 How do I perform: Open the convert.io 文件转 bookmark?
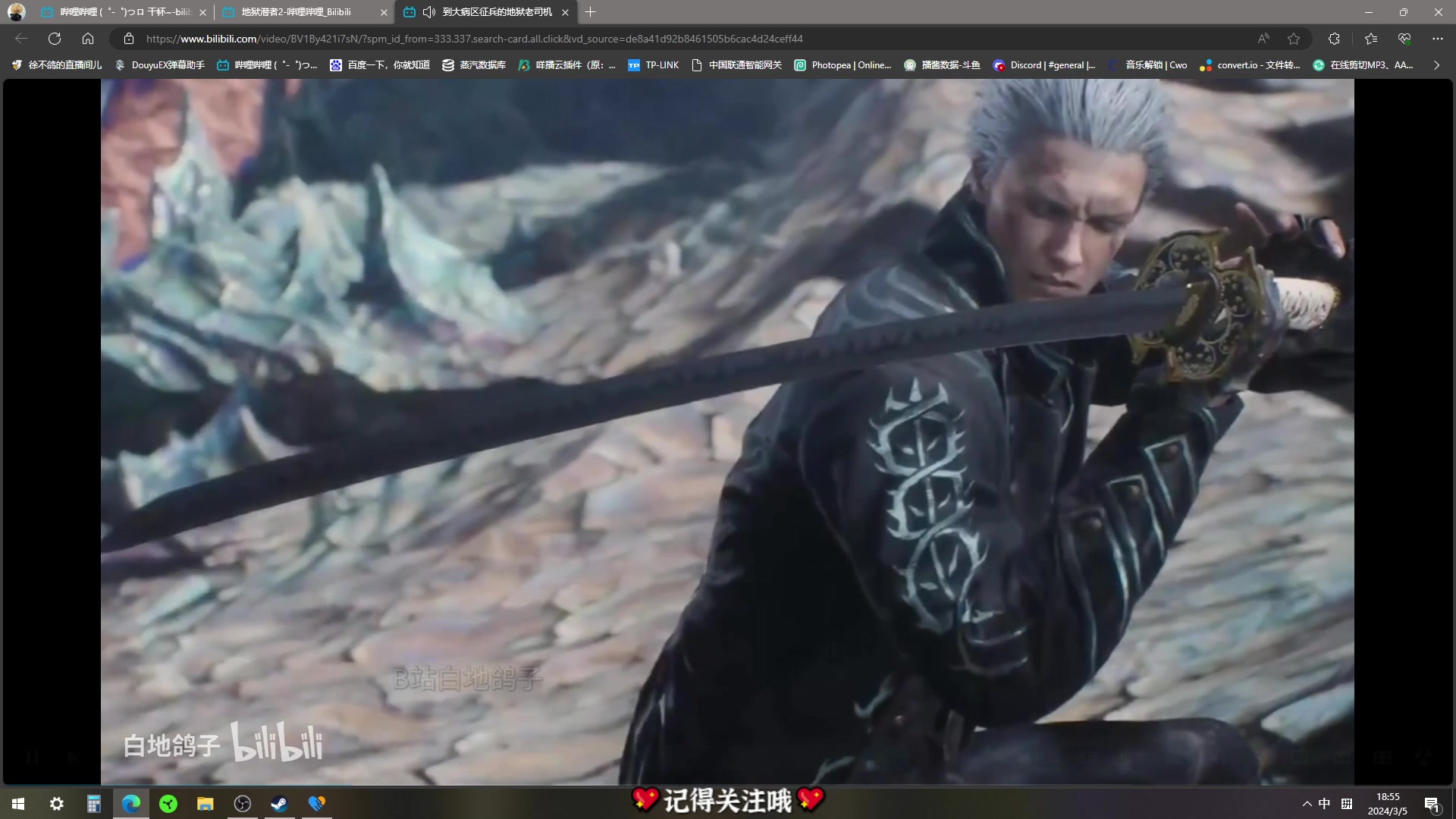(x=1250, y=65)
